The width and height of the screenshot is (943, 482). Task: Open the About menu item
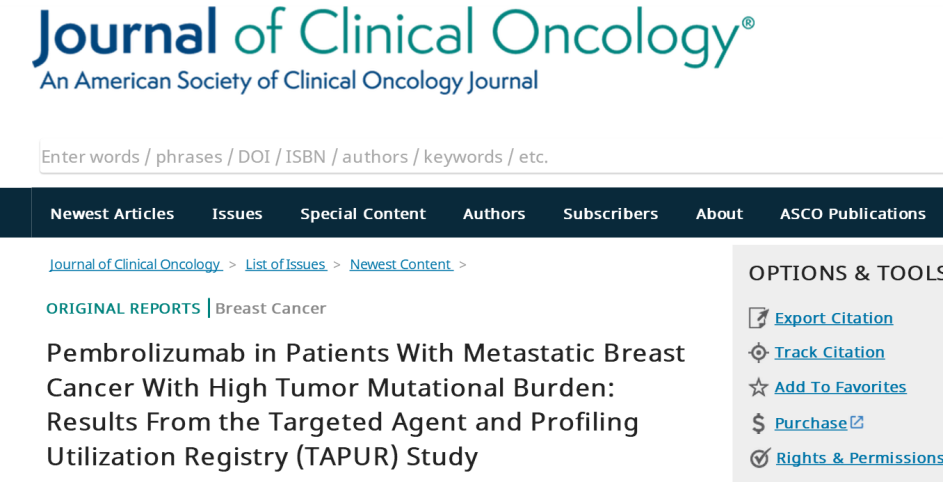click(719, 214)
